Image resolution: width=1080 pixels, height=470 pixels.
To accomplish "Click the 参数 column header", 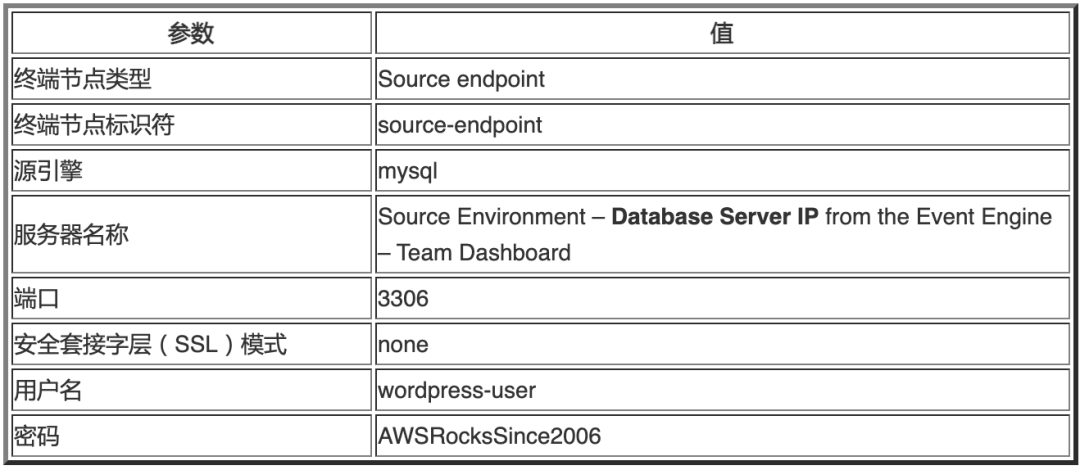I will click(190, 33).
